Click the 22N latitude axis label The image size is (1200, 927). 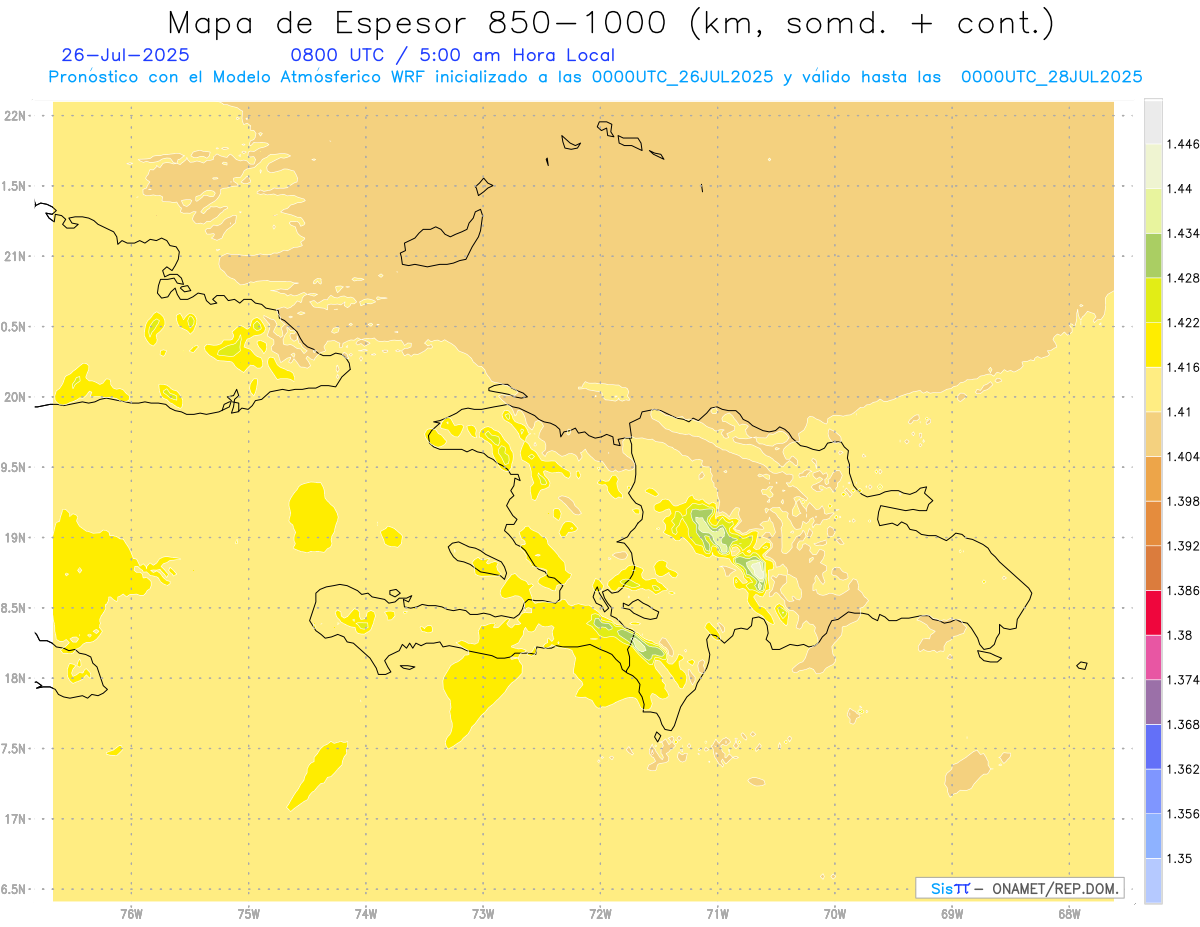[x=16, y=116]
